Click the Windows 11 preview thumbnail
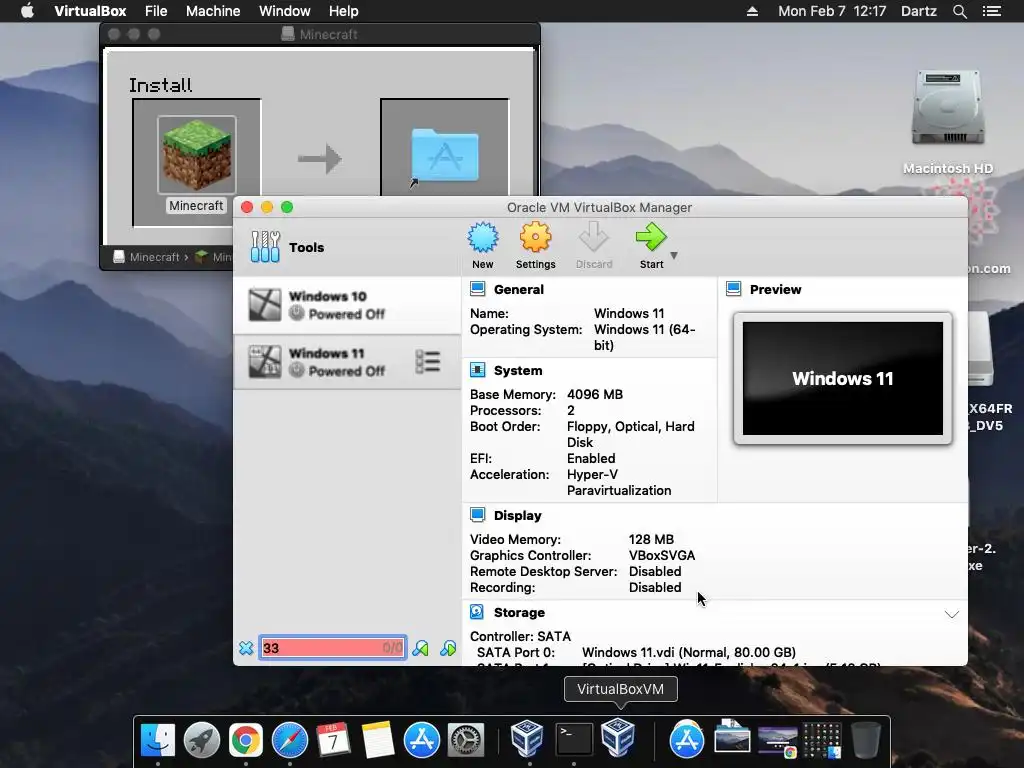Viewport: 1024px width, 768px height. click(842, 378)
